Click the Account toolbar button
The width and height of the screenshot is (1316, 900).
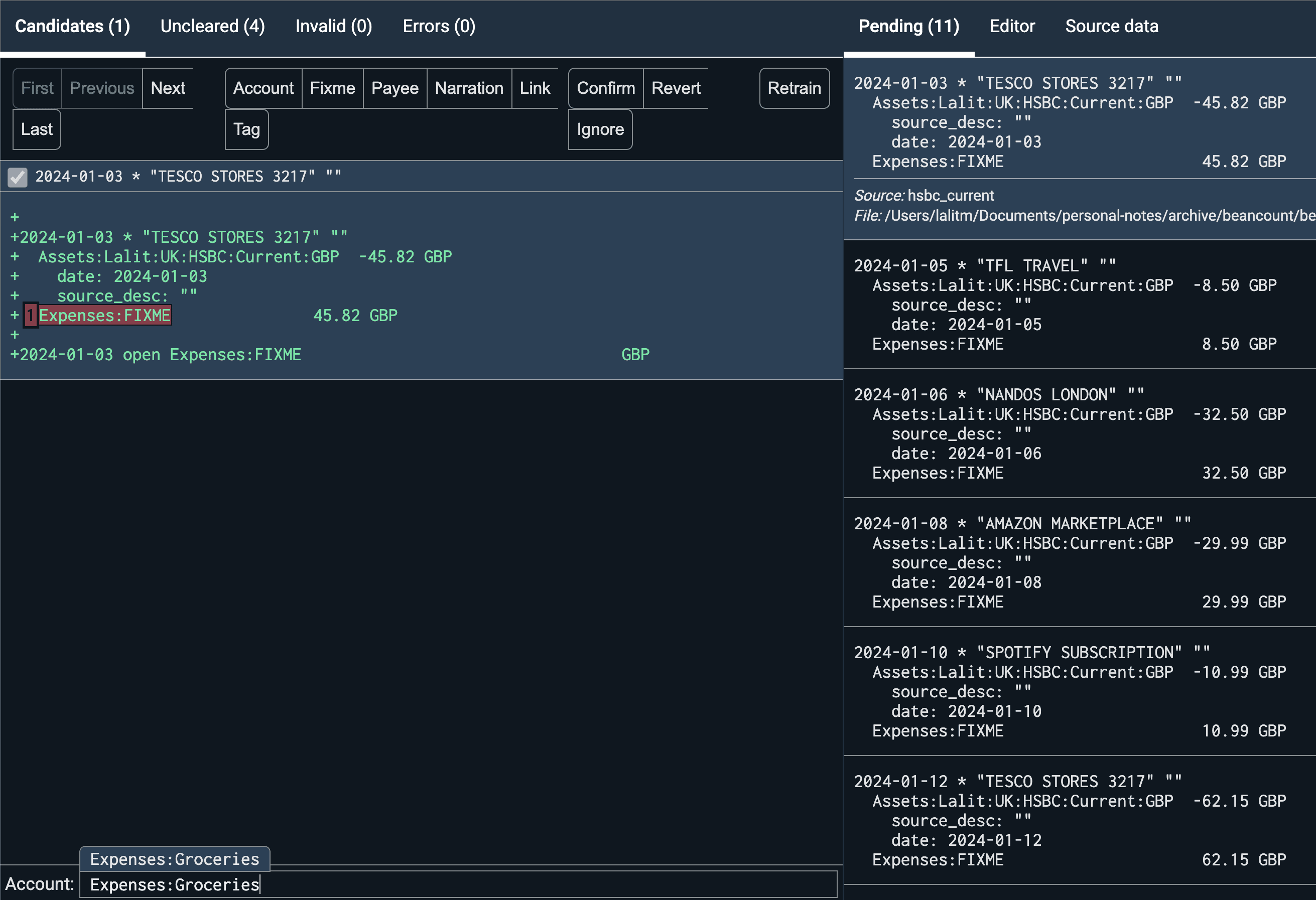pyautogui.click(x=262, y=88)
